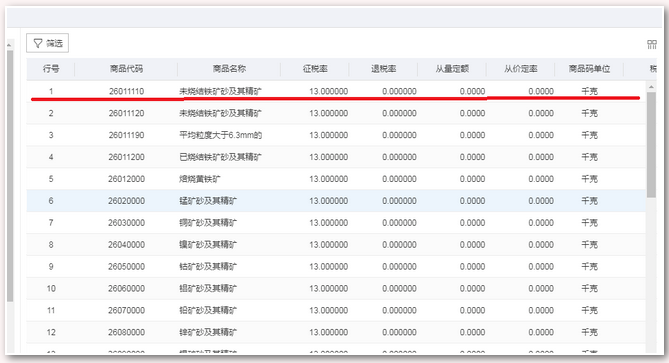Select product code 26011200

point(126,157)
